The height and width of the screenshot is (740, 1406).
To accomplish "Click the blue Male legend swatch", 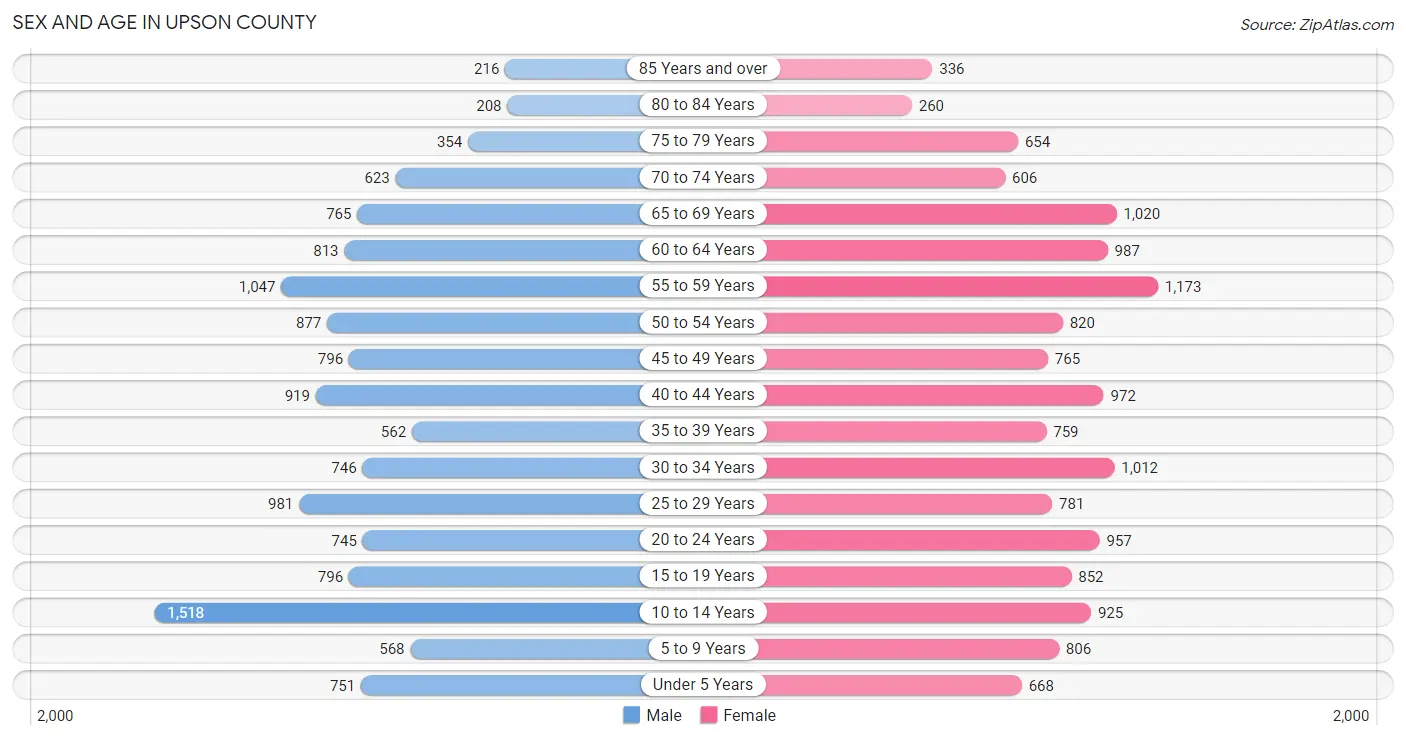I will (x=631, y=715).
